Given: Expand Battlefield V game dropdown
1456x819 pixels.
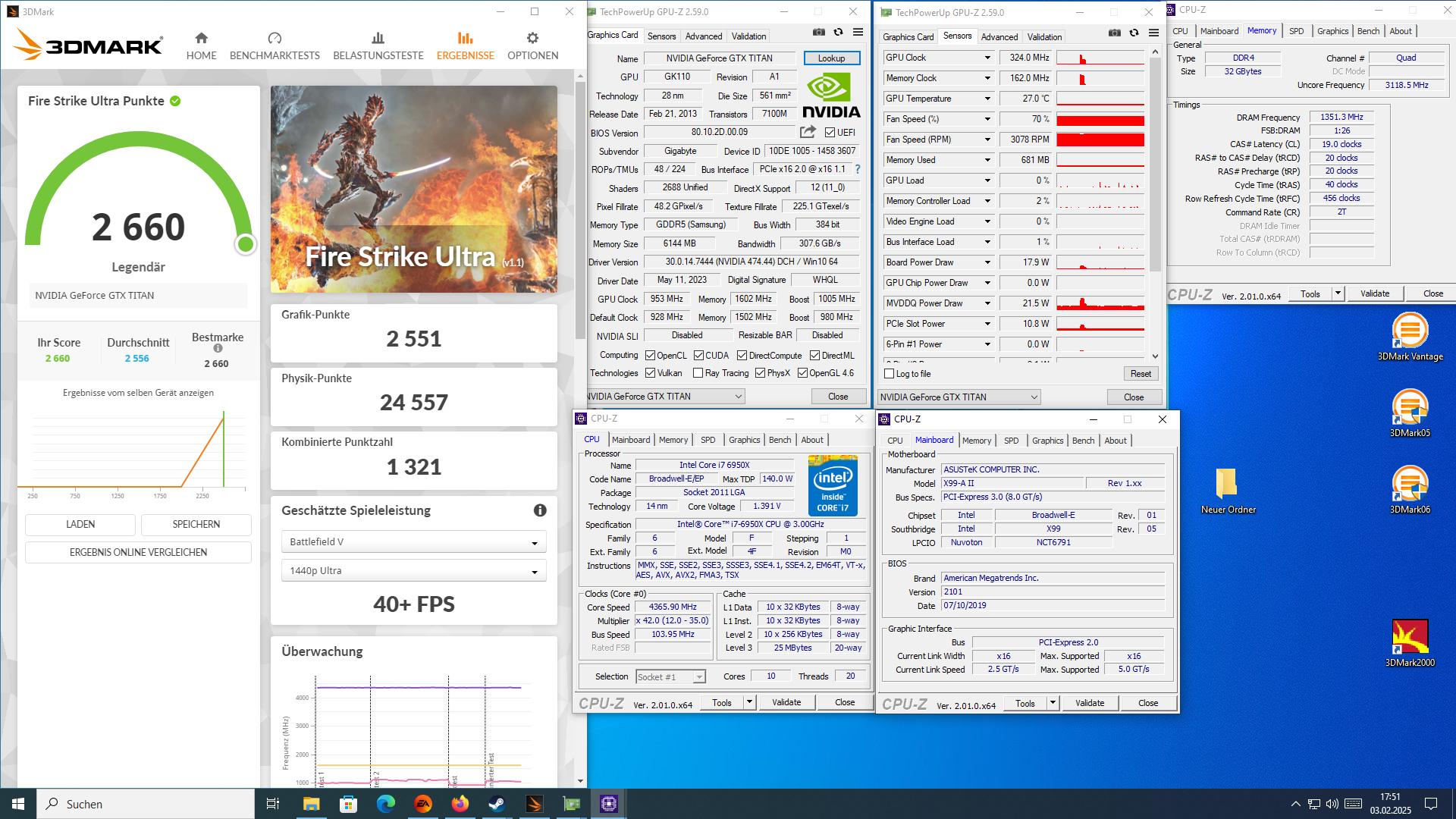Looking at the screenshot, I should (414, 541).
